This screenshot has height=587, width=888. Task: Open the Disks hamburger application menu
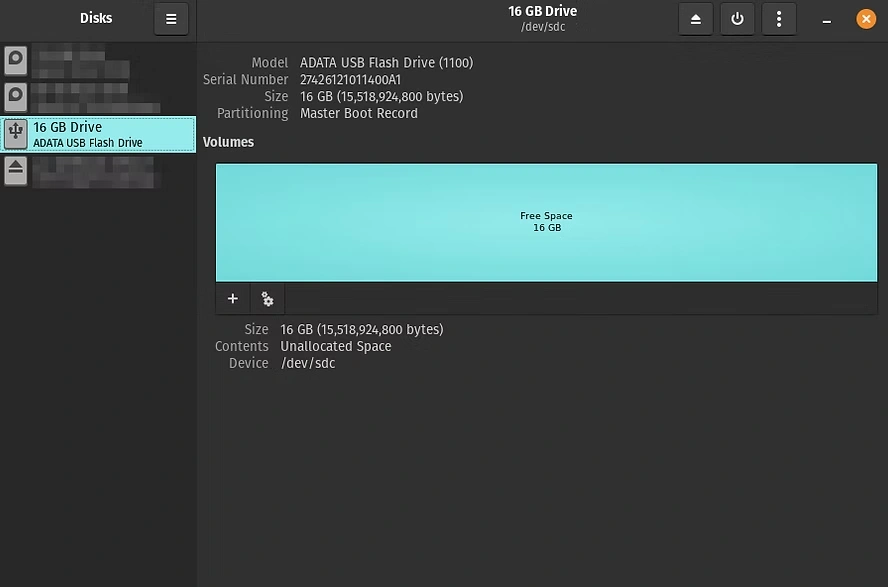(x=171, y=19)
